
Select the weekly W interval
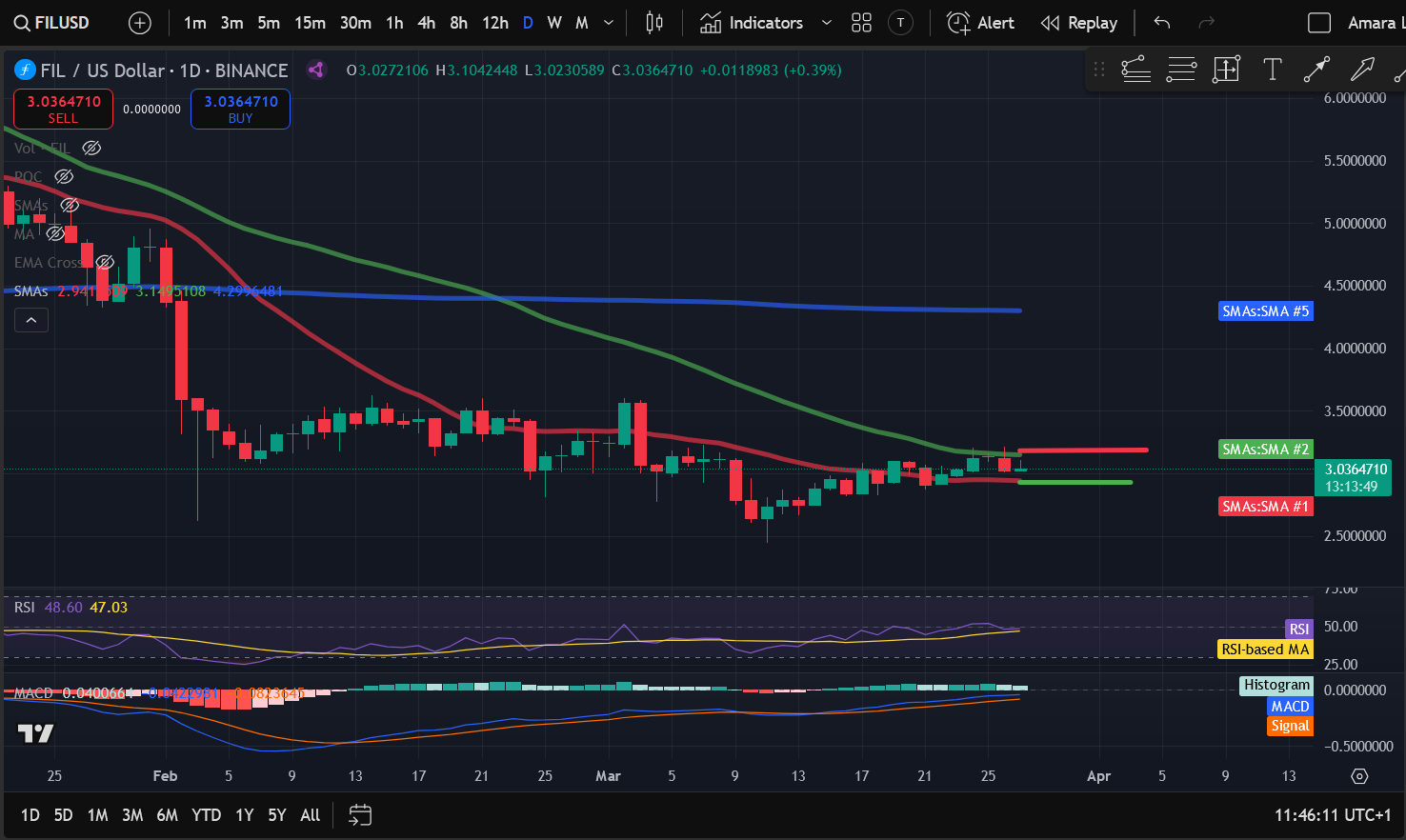tap(554, 23)
